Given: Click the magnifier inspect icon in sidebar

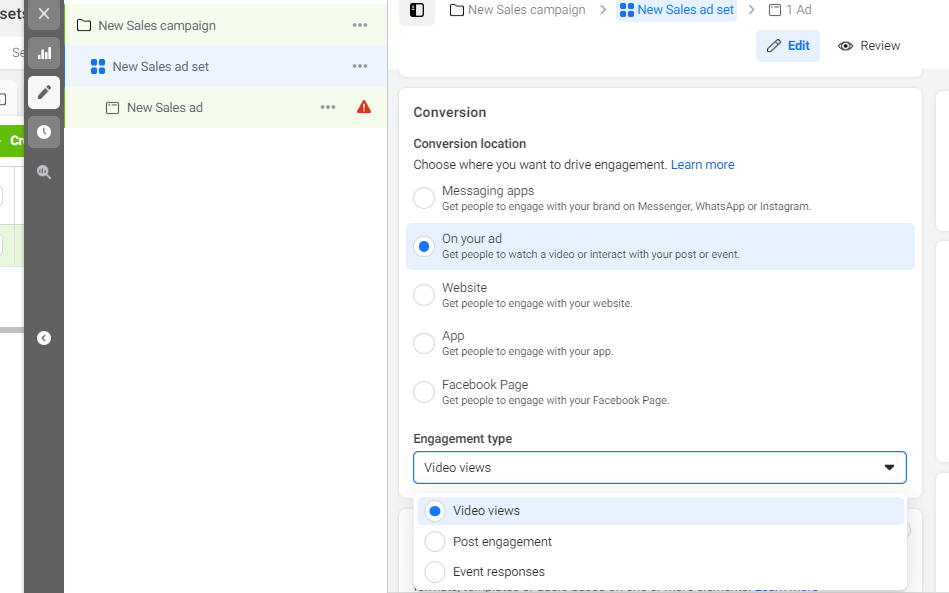Looking at the screenshot, I should (x=44, y=172).
